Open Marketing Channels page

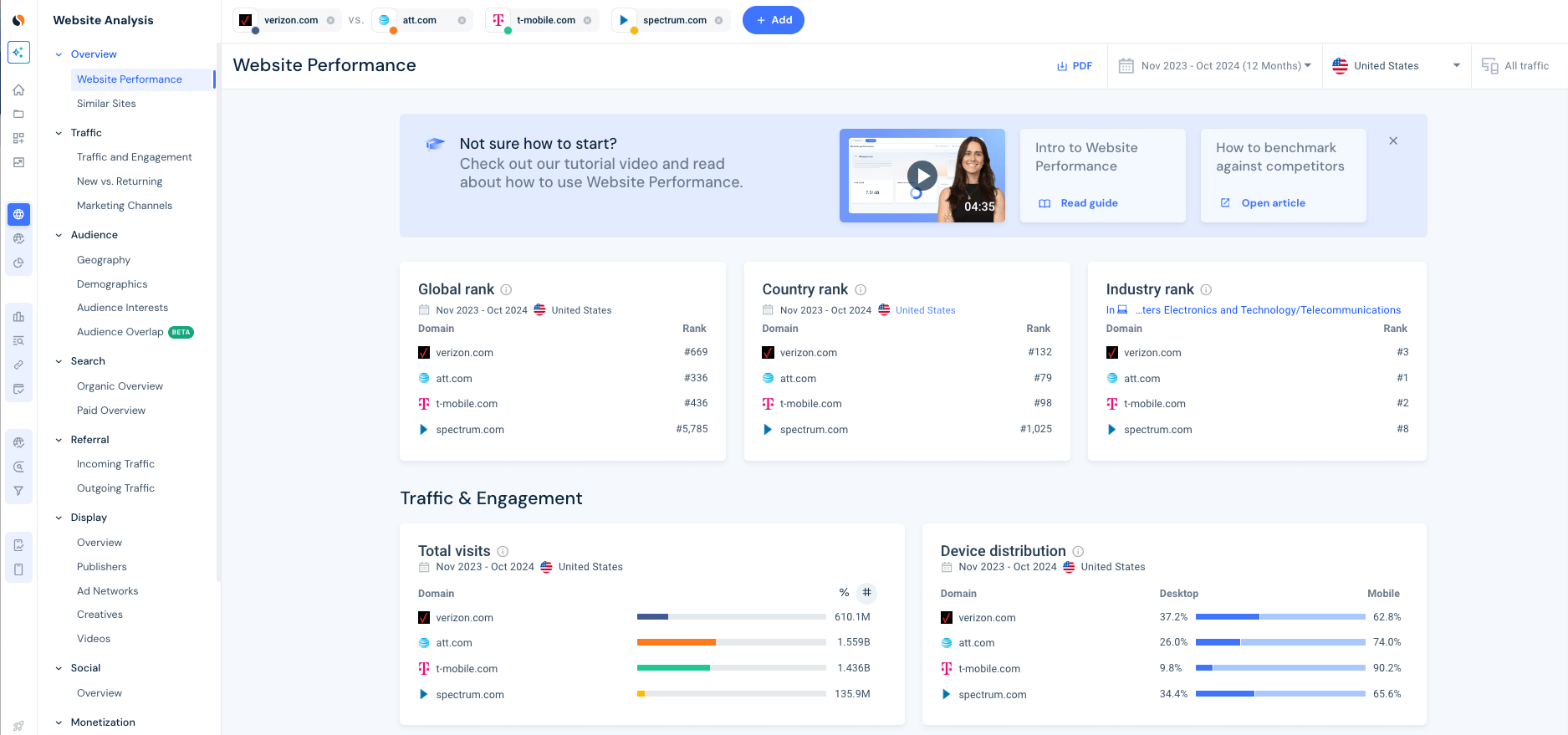(125, 206)
